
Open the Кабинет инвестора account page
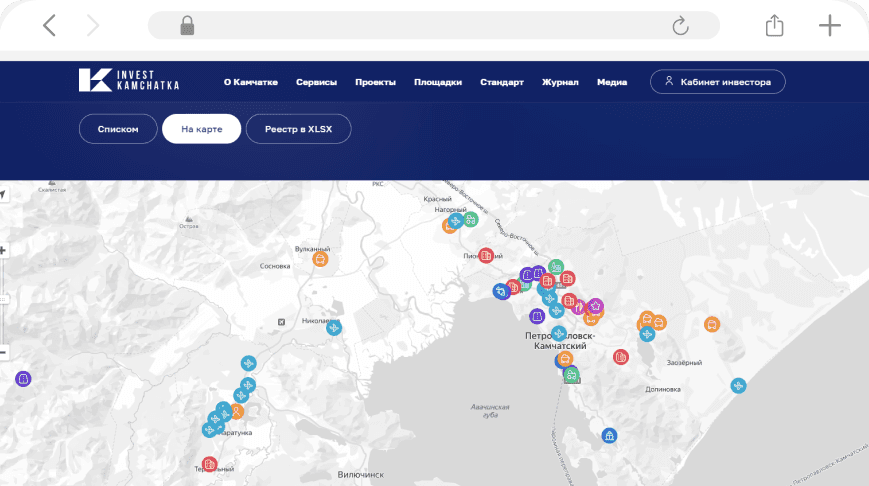point(717,82)
